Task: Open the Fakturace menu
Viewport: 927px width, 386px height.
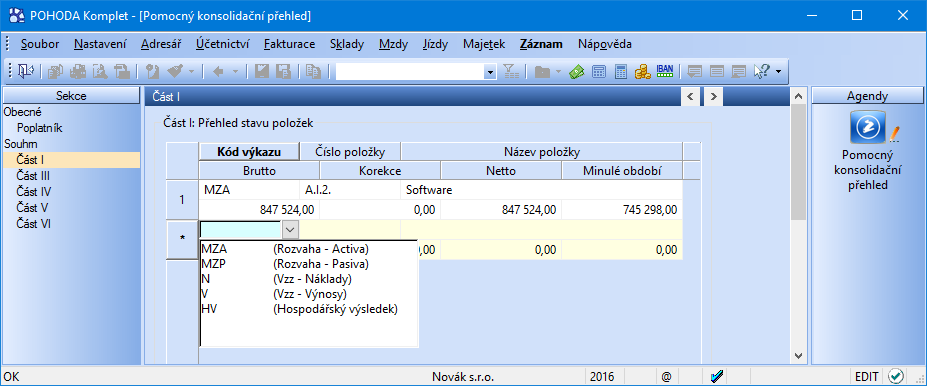Action: pos(290,44)
